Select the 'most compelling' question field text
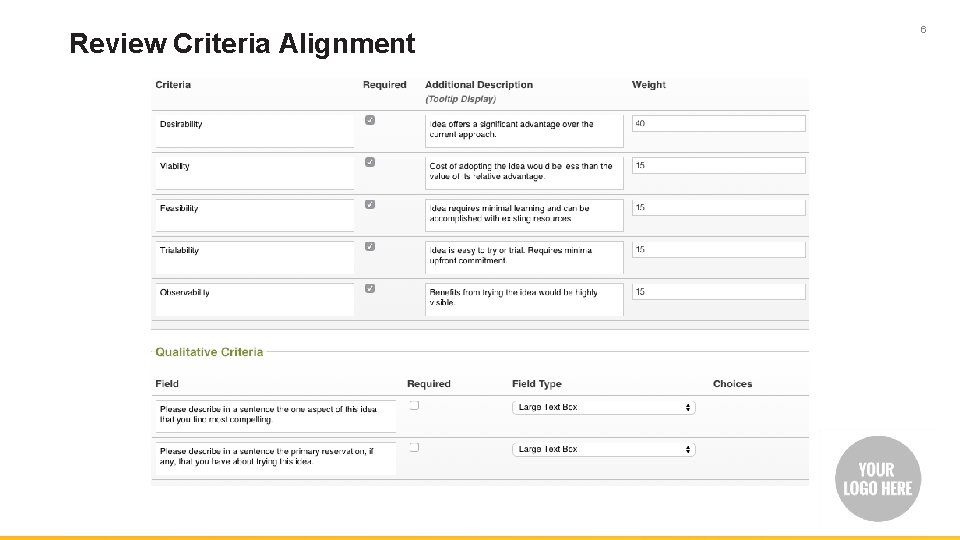The width and height of the screenshot is (960, 540). [275, 413]
